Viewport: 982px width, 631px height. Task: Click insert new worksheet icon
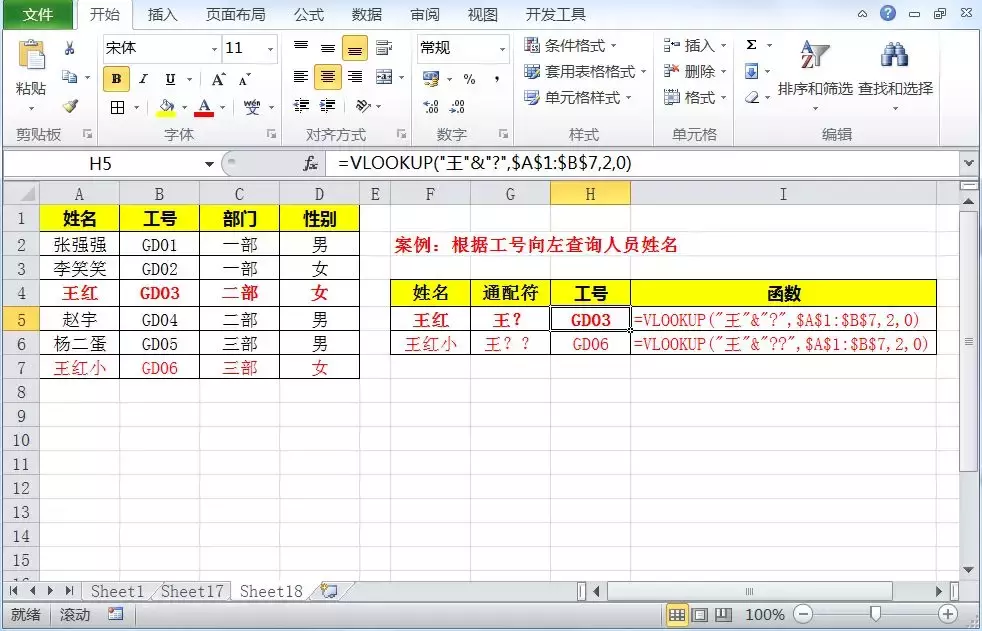[329, 591]
